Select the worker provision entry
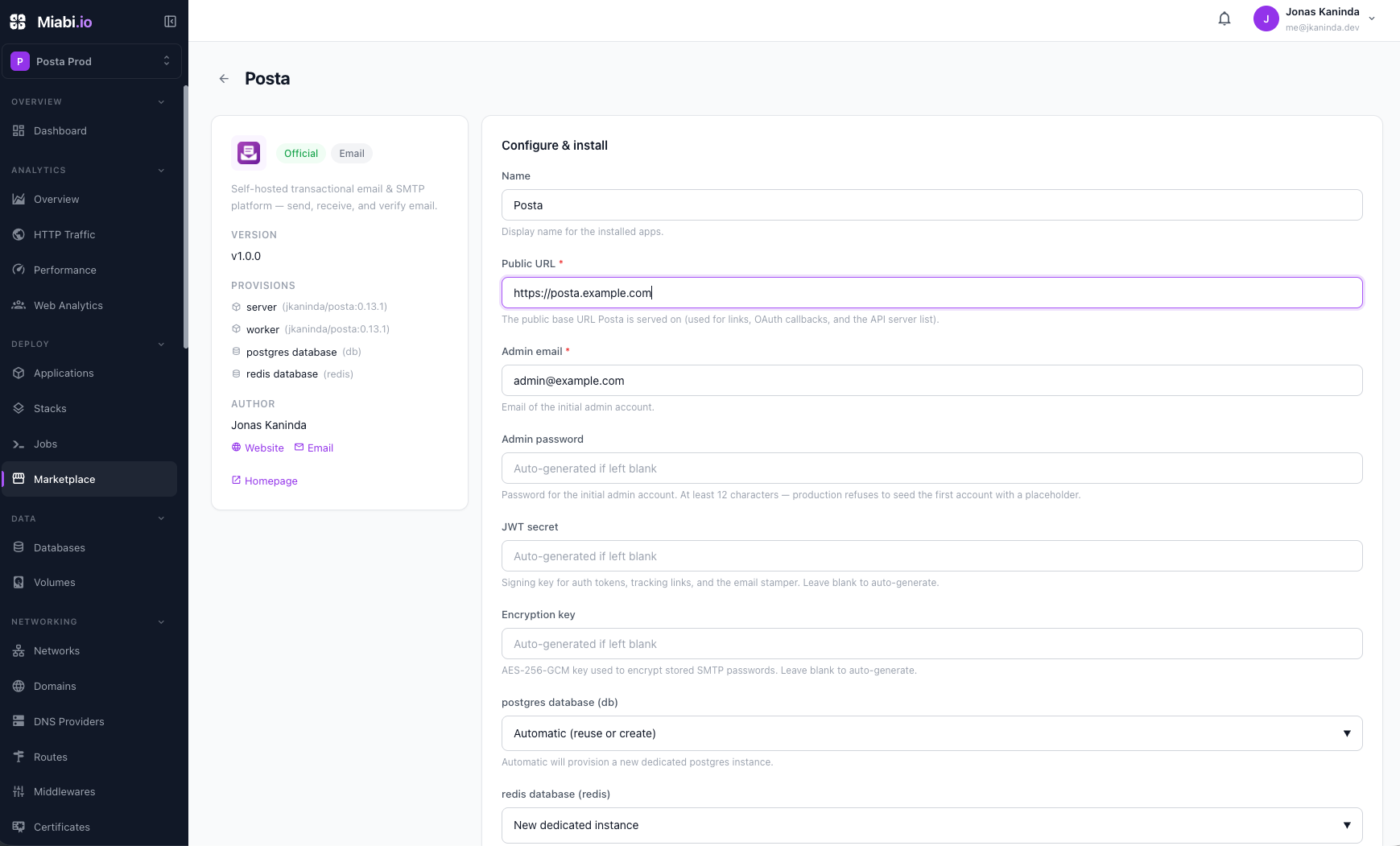 click(311, 329)
